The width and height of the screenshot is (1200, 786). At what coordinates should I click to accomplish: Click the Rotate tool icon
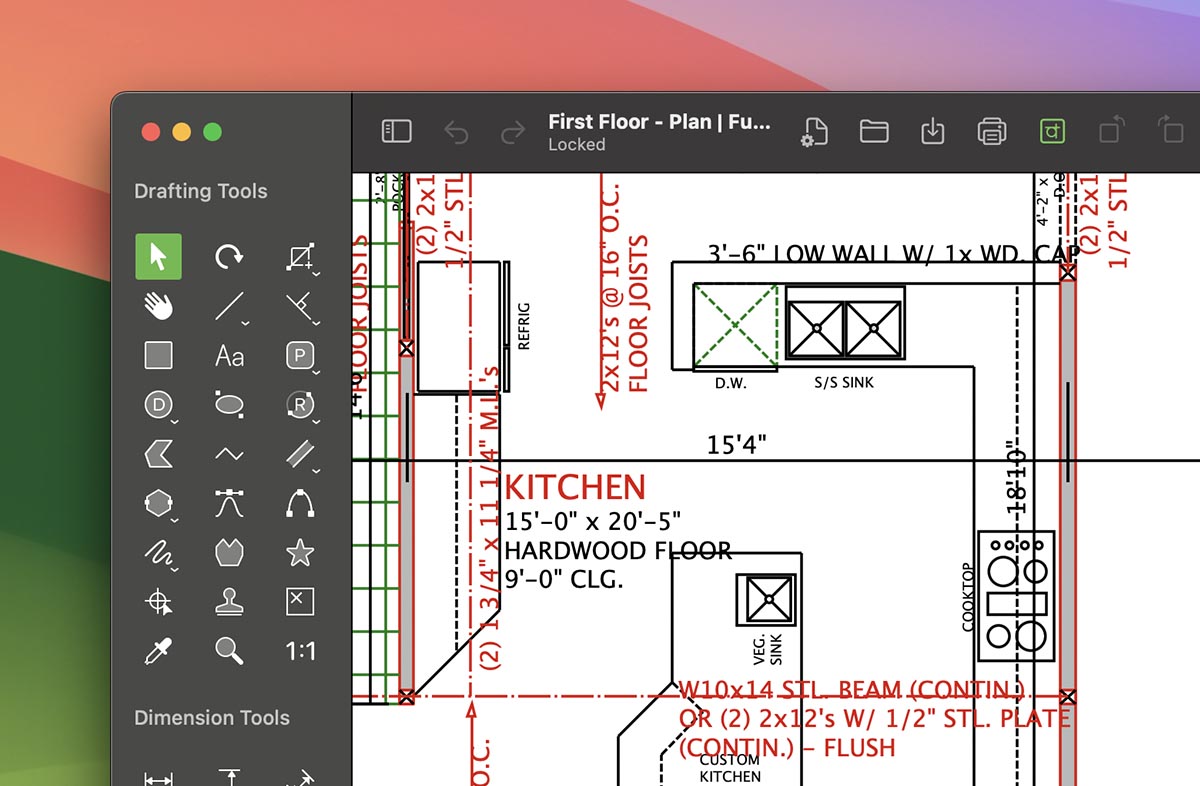[x=229, y=257]
